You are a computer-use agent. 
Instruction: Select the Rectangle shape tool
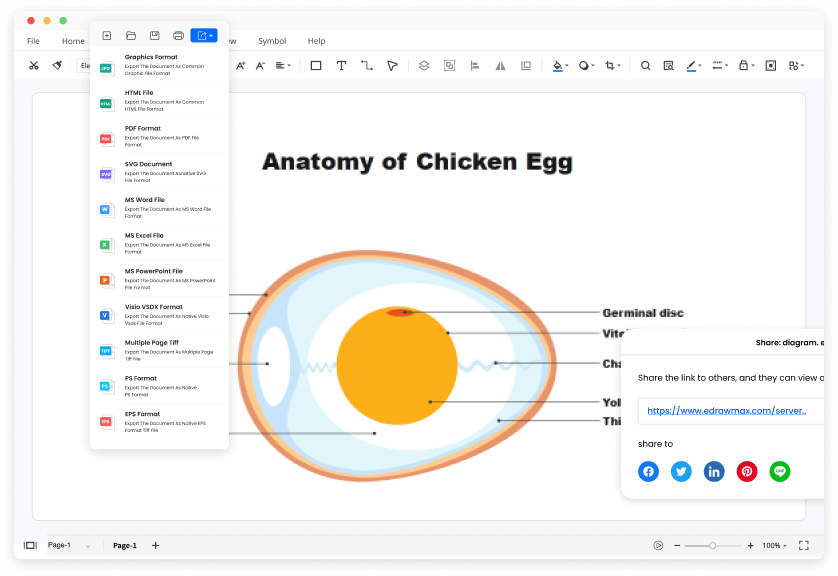point(318,65)
